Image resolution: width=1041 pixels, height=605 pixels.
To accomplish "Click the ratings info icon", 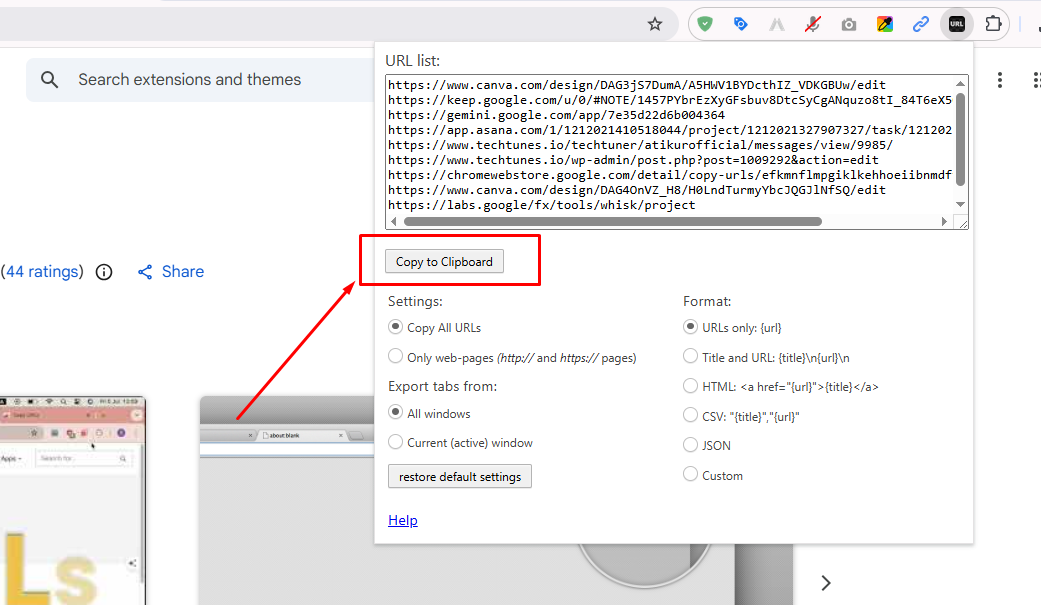I will [x=104, y=272].
